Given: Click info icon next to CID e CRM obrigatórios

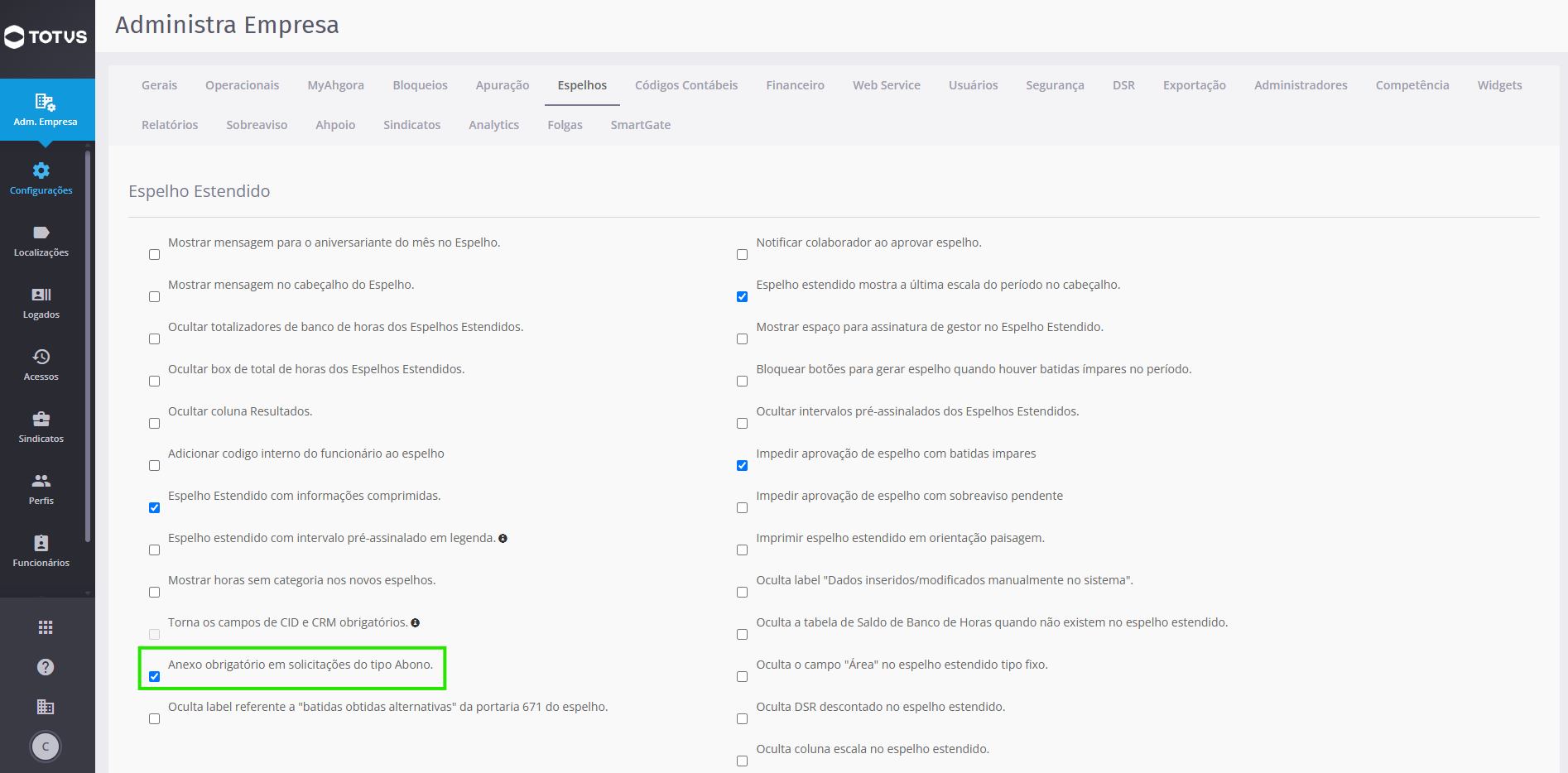Looking at the screenshot, I should point(415,623).
